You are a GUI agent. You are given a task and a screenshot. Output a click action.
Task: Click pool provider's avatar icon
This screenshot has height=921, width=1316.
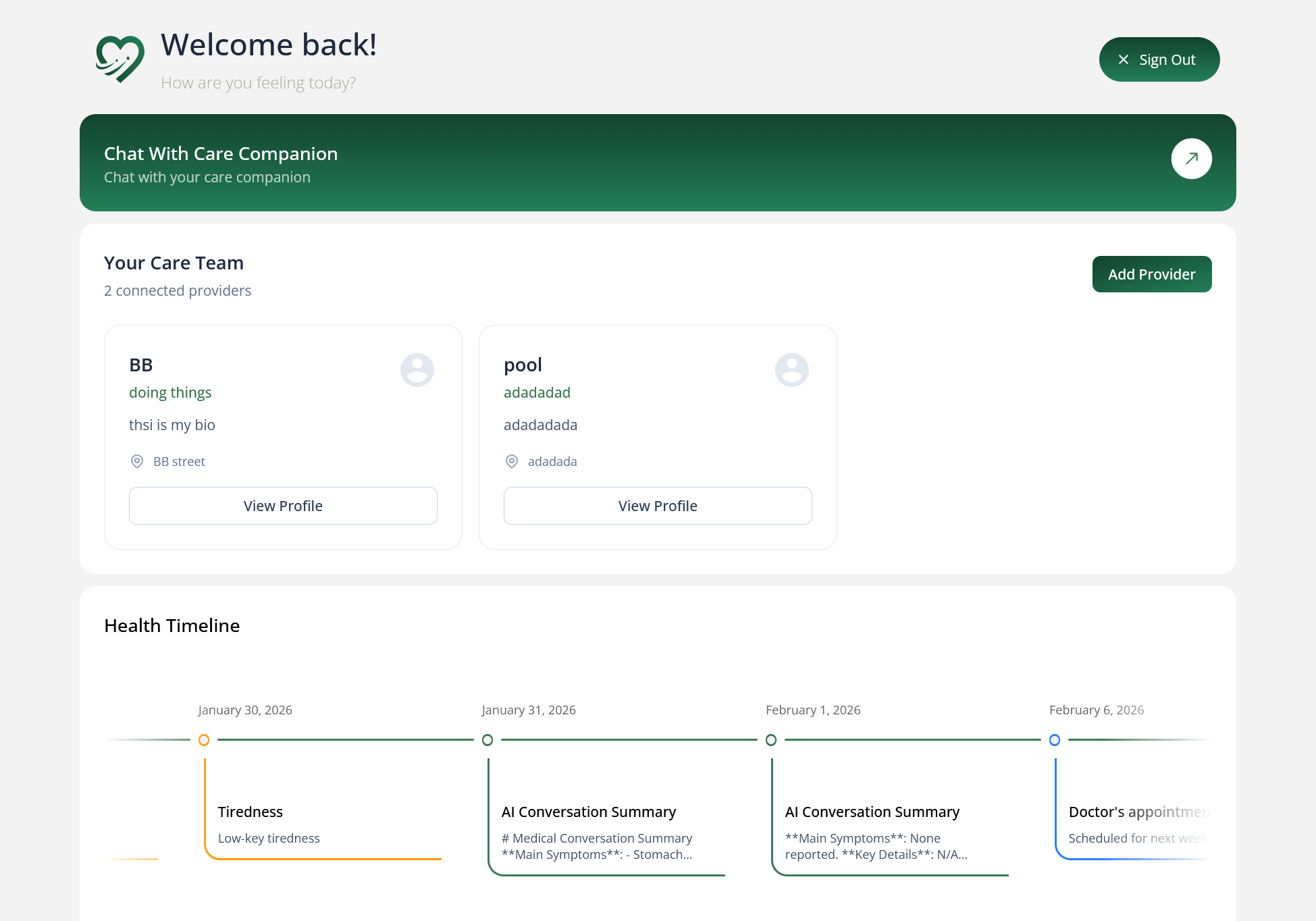coord(791,369)
